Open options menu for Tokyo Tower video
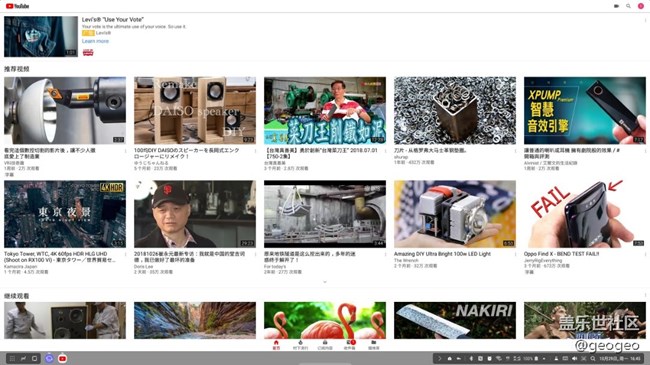 pos(125,254)
